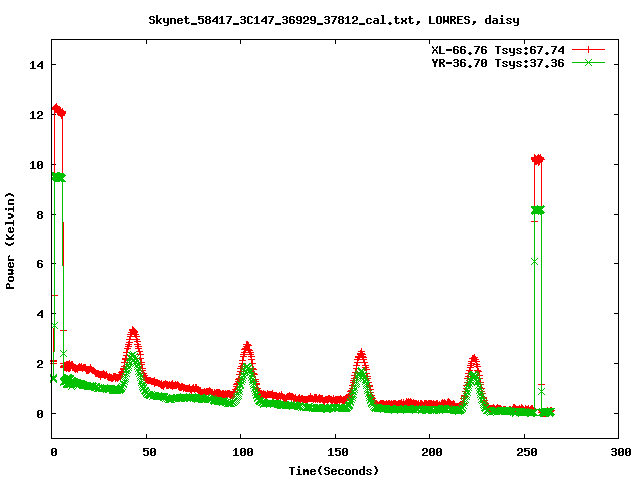The image size is (640, 480).
Task: Click the red peak near 163 seconds
Action: tap(361, 354)
